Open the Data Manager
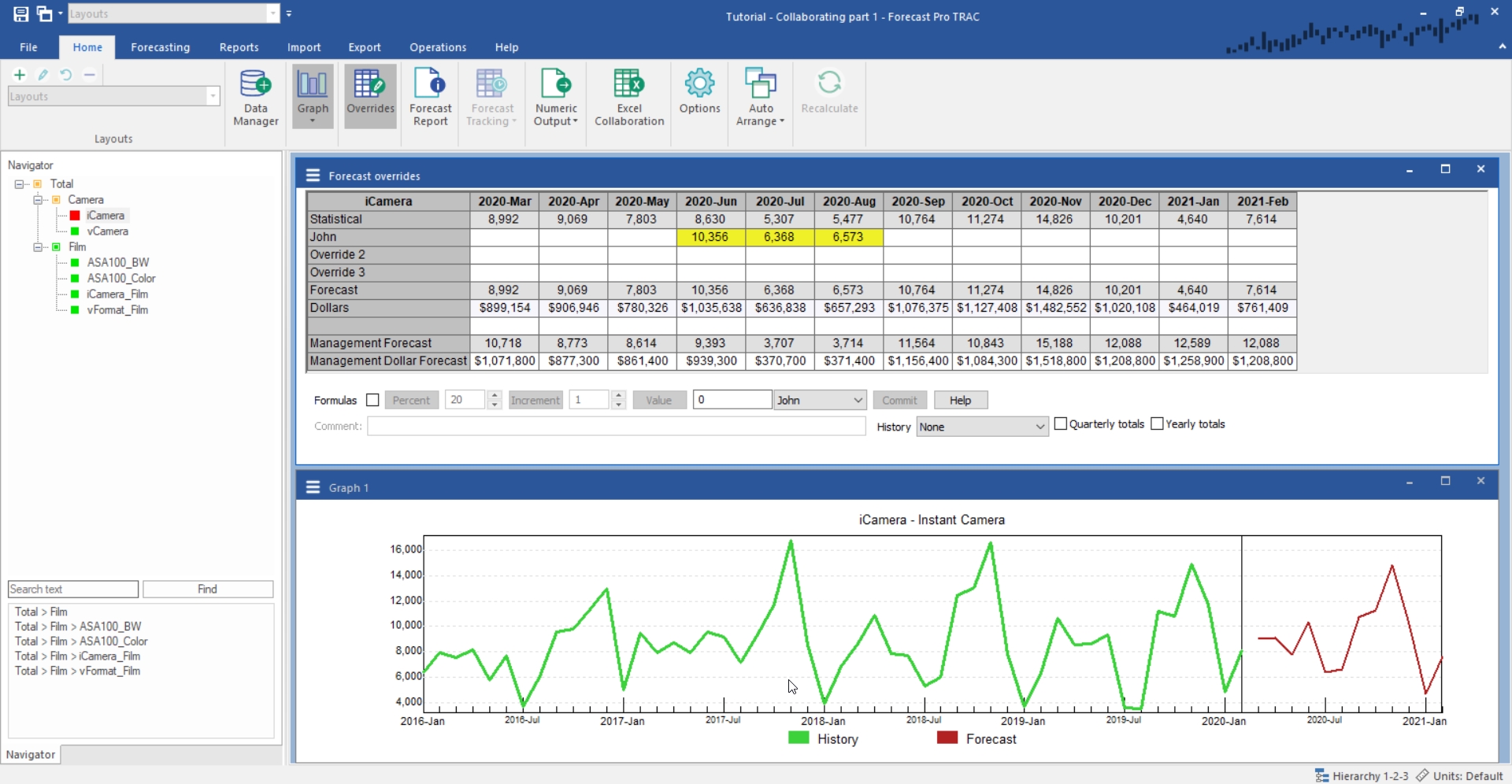 pyautogui.click(x=256, y=97)
